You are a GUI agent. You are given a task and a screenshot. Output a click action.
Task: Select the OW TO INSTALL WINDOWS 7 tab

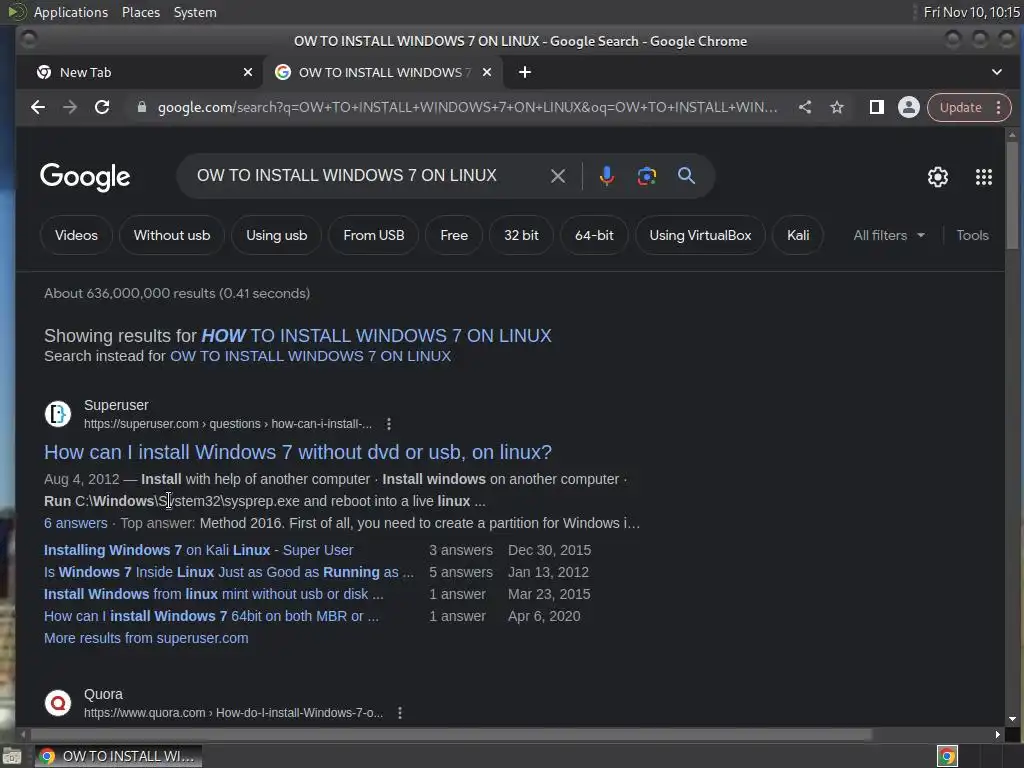click(x=383, y=72)
